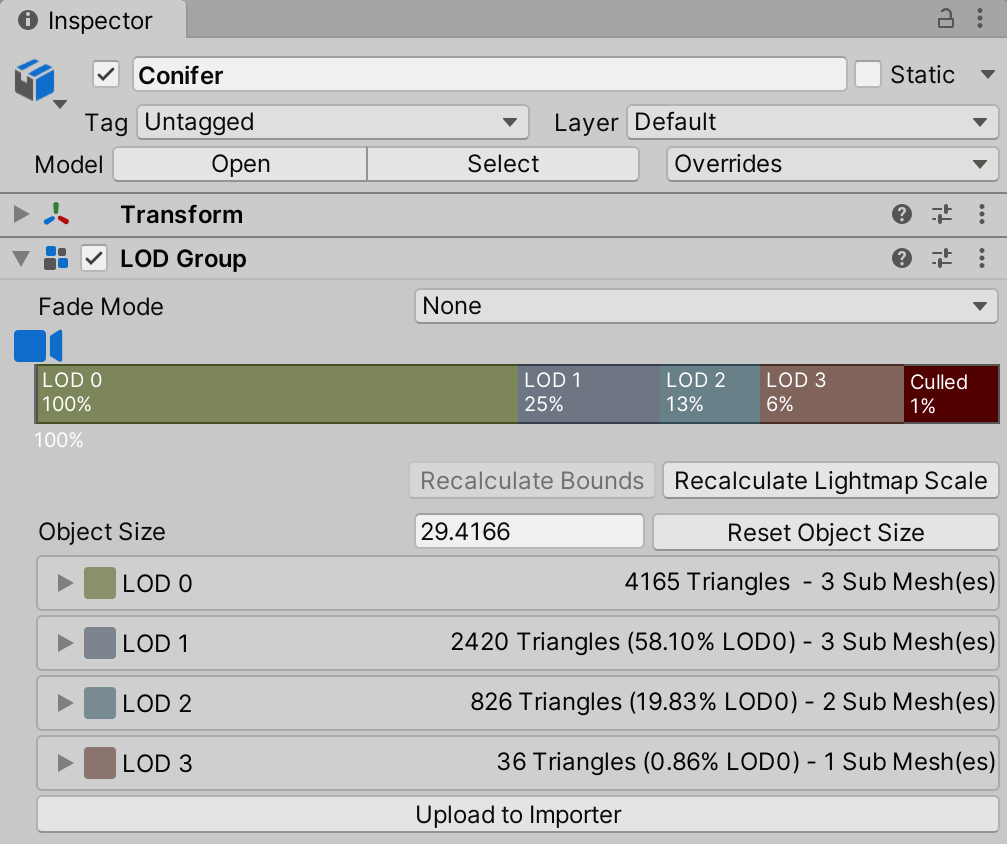Click the Recalculate Lightmap Scale button

coord(828,480)
